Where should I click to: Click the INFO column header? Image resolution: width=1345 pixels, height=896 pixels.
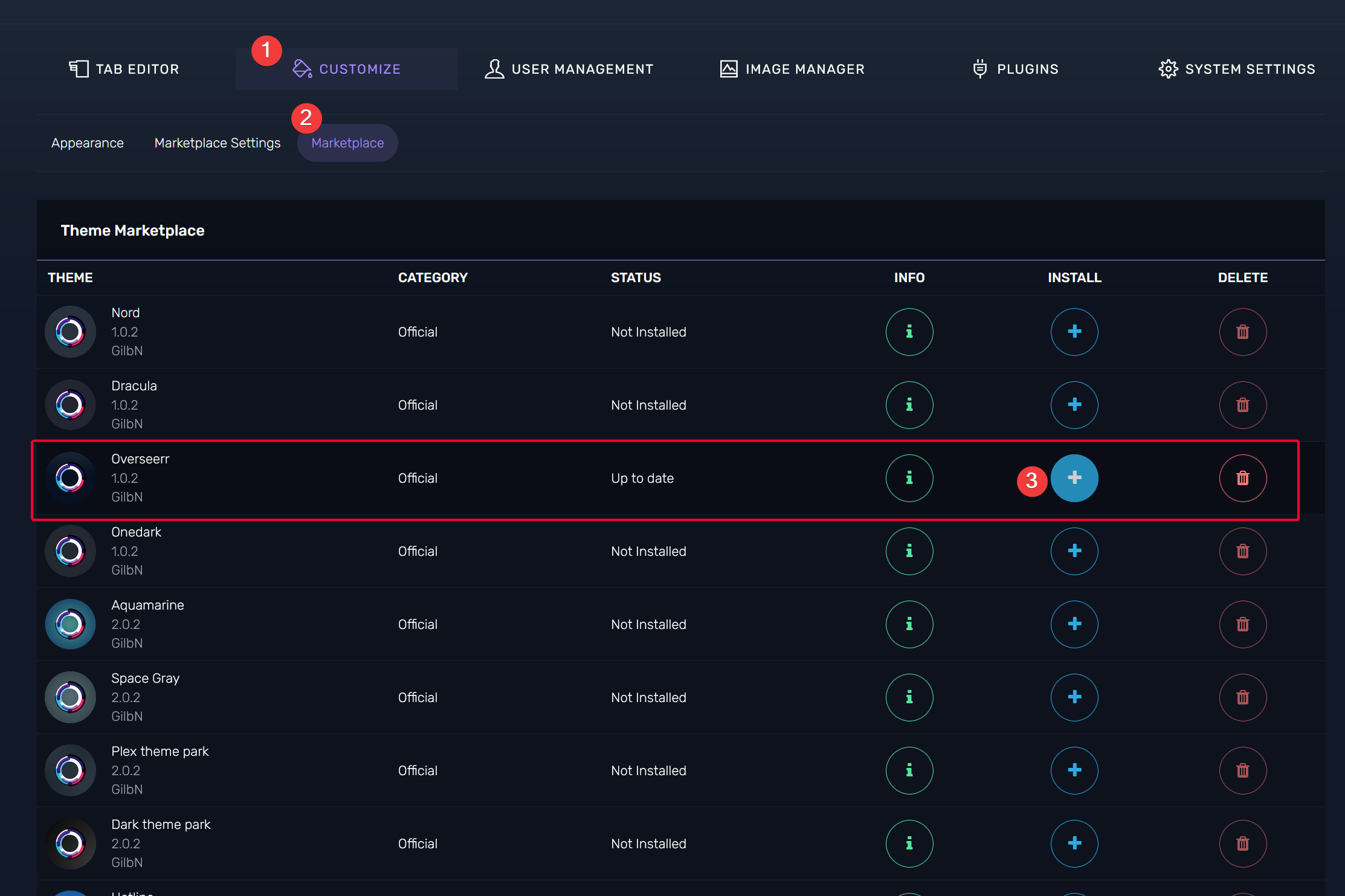[909, 277]
